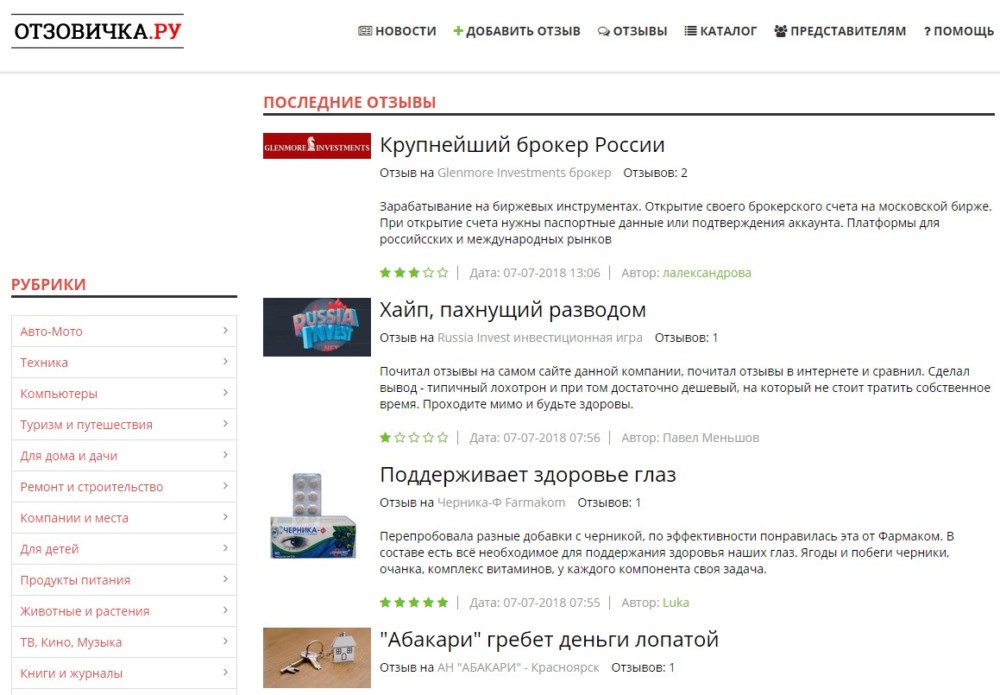
Task: Click the Черника-Ф product picture
Action: point(314,515)
